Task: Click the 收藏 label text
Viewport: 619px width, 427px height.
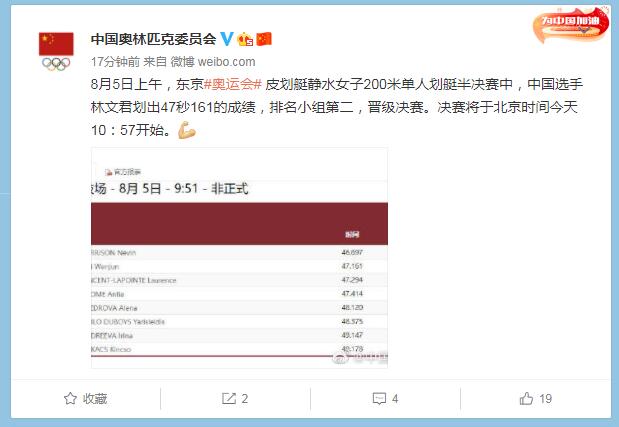Action: click(95, 399)
